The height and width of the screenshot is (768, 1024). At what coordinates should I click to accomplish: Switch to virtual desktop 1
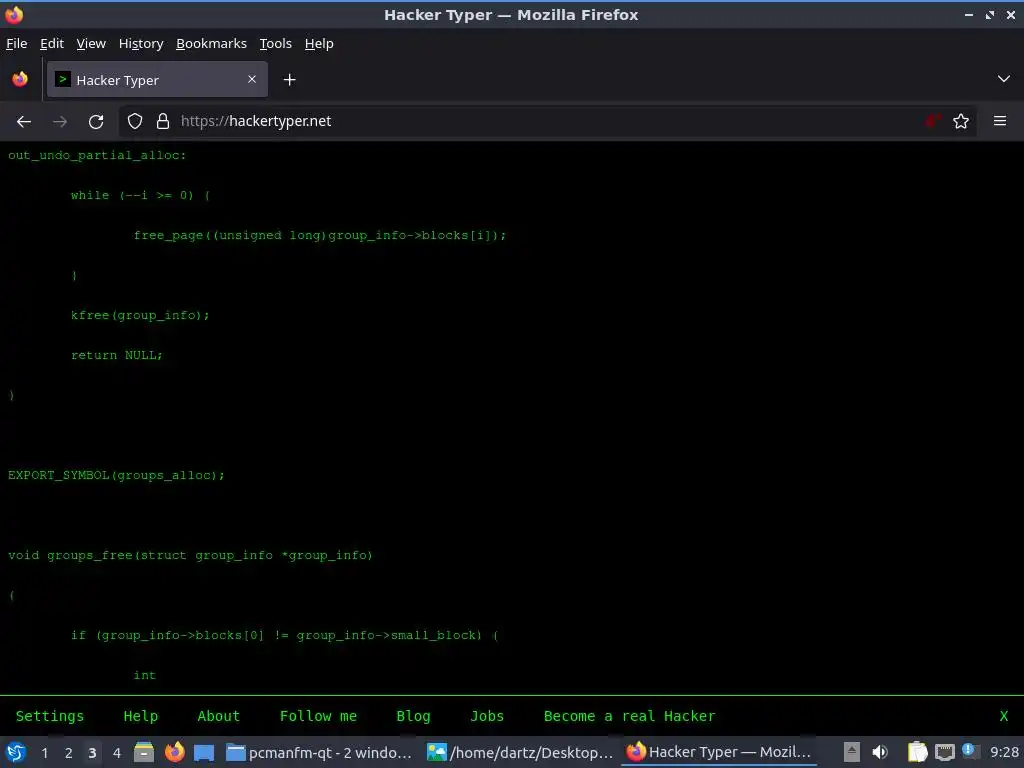44,753
